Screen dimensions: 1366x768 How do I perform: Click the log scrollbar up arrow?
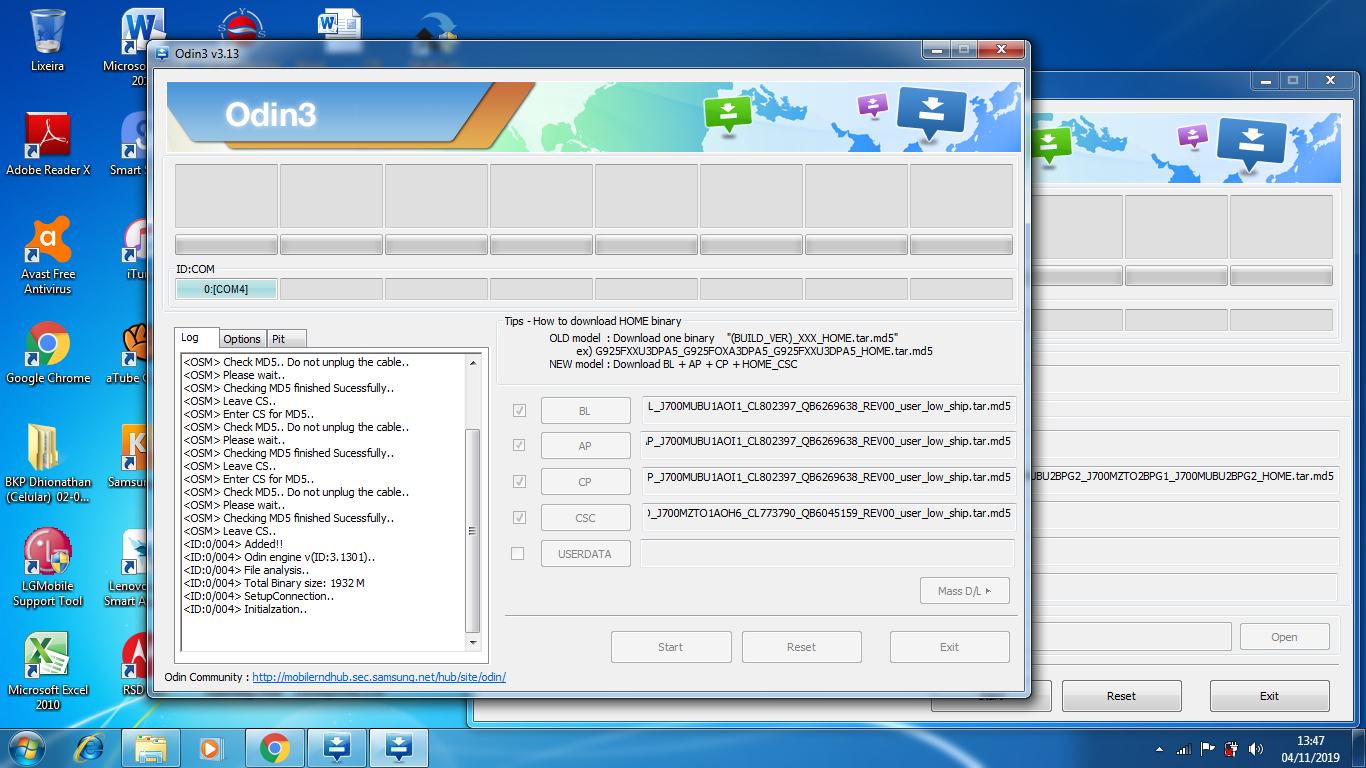[x=473, y=362]
